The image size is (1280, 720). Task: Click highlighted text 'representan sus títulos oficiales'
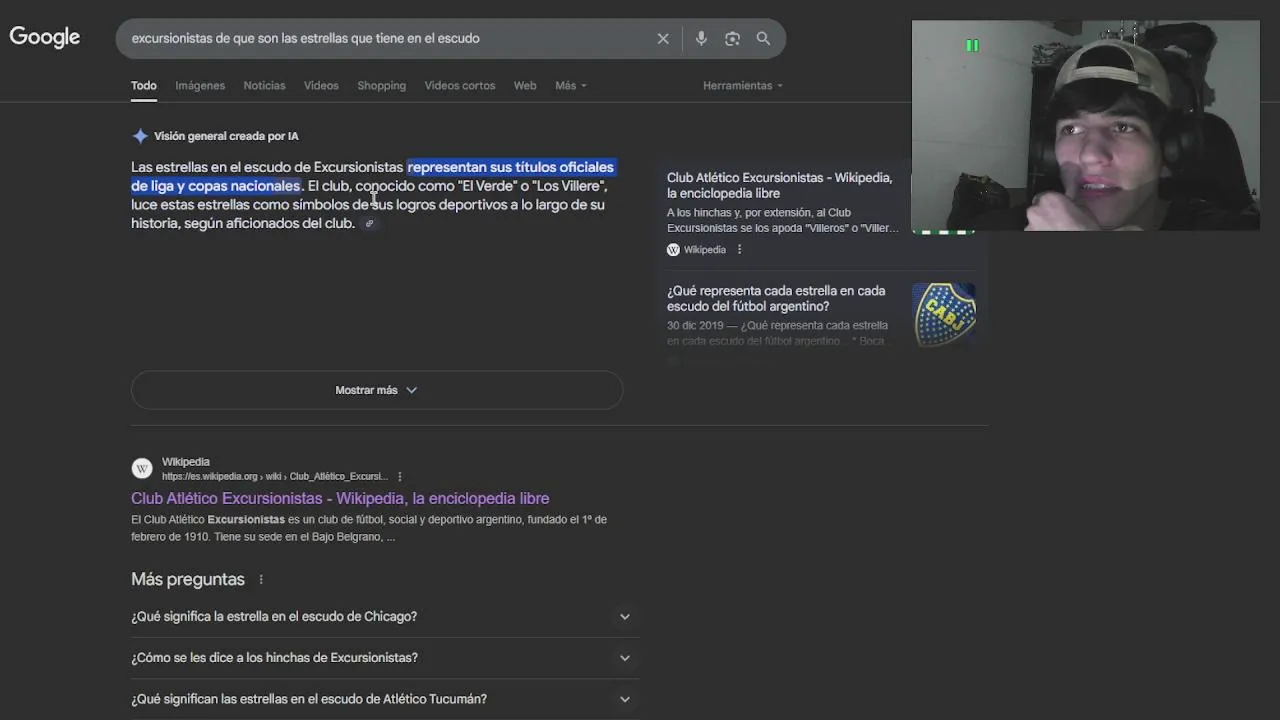point(510,167)
